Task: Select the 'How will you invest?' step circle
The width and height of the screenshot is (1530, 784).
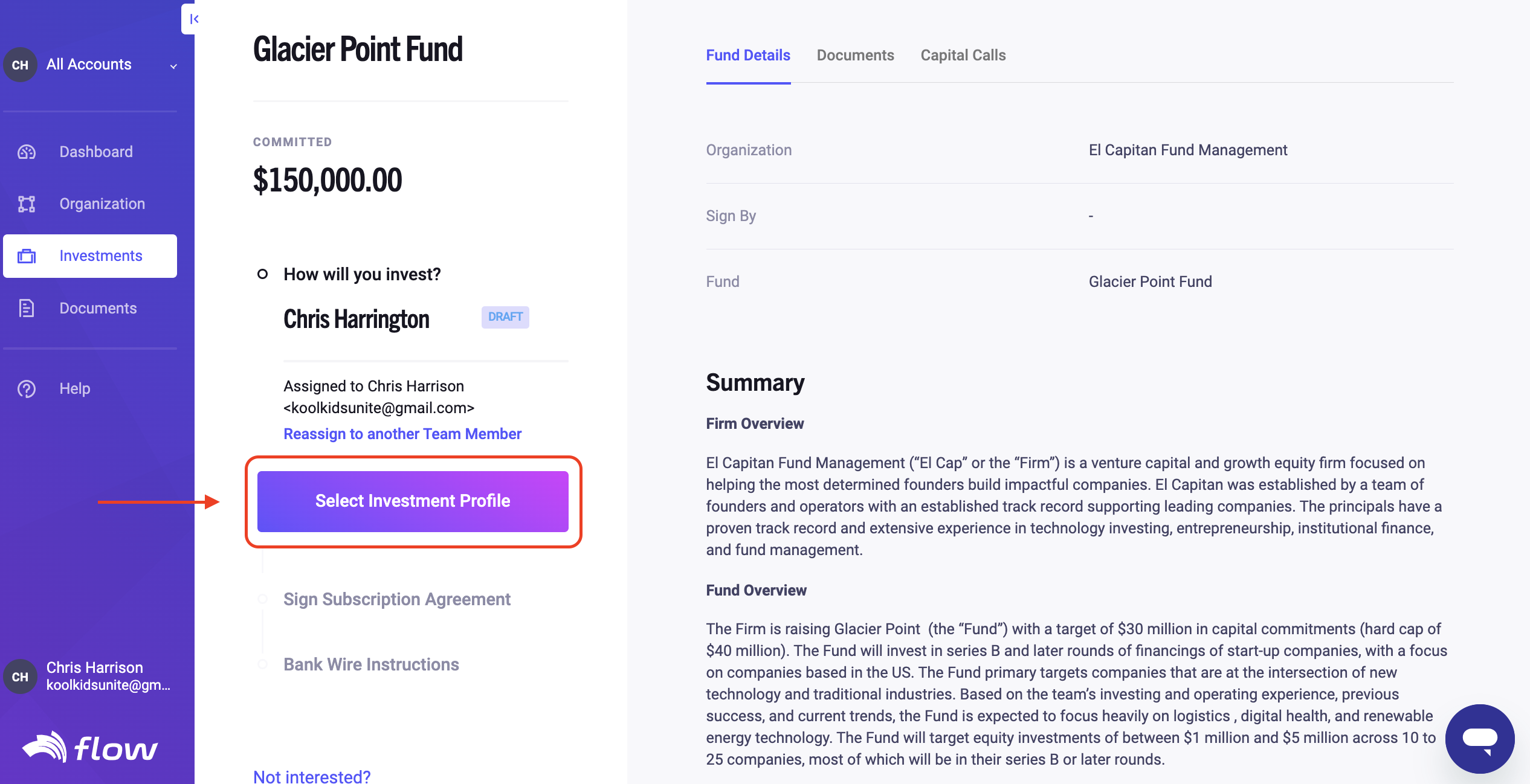Action: click(x=262, y=274)
